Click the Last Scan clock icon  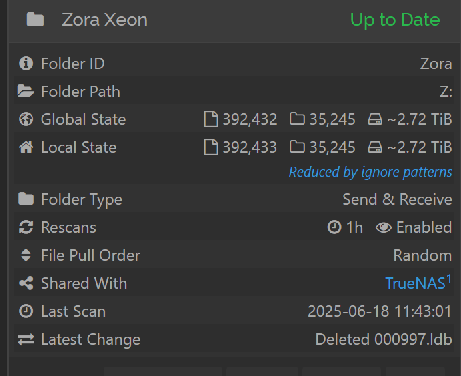pyautogui.click(x=26, y=311)
